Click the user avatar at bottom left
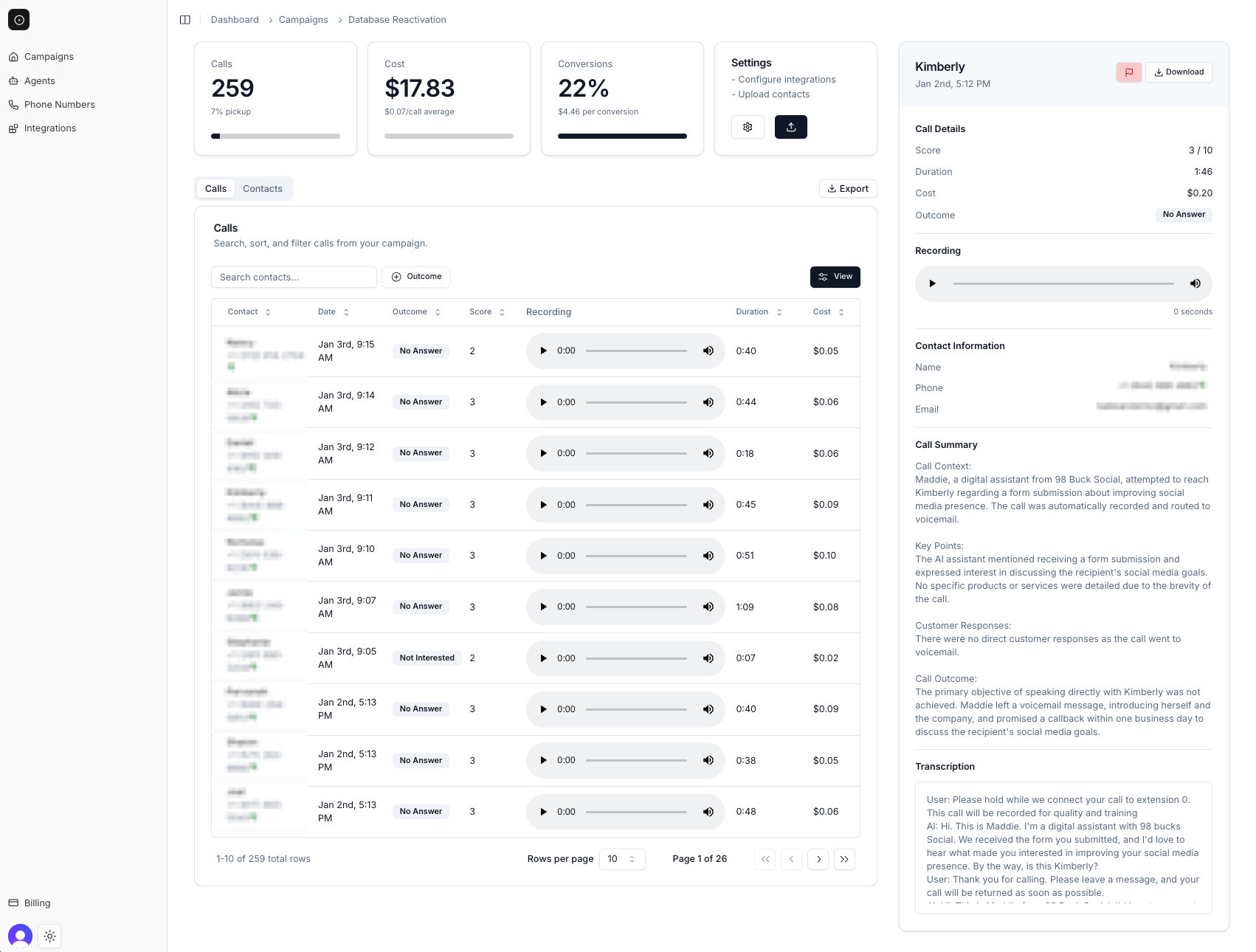 pyautogui.click(x=20, y=935)
